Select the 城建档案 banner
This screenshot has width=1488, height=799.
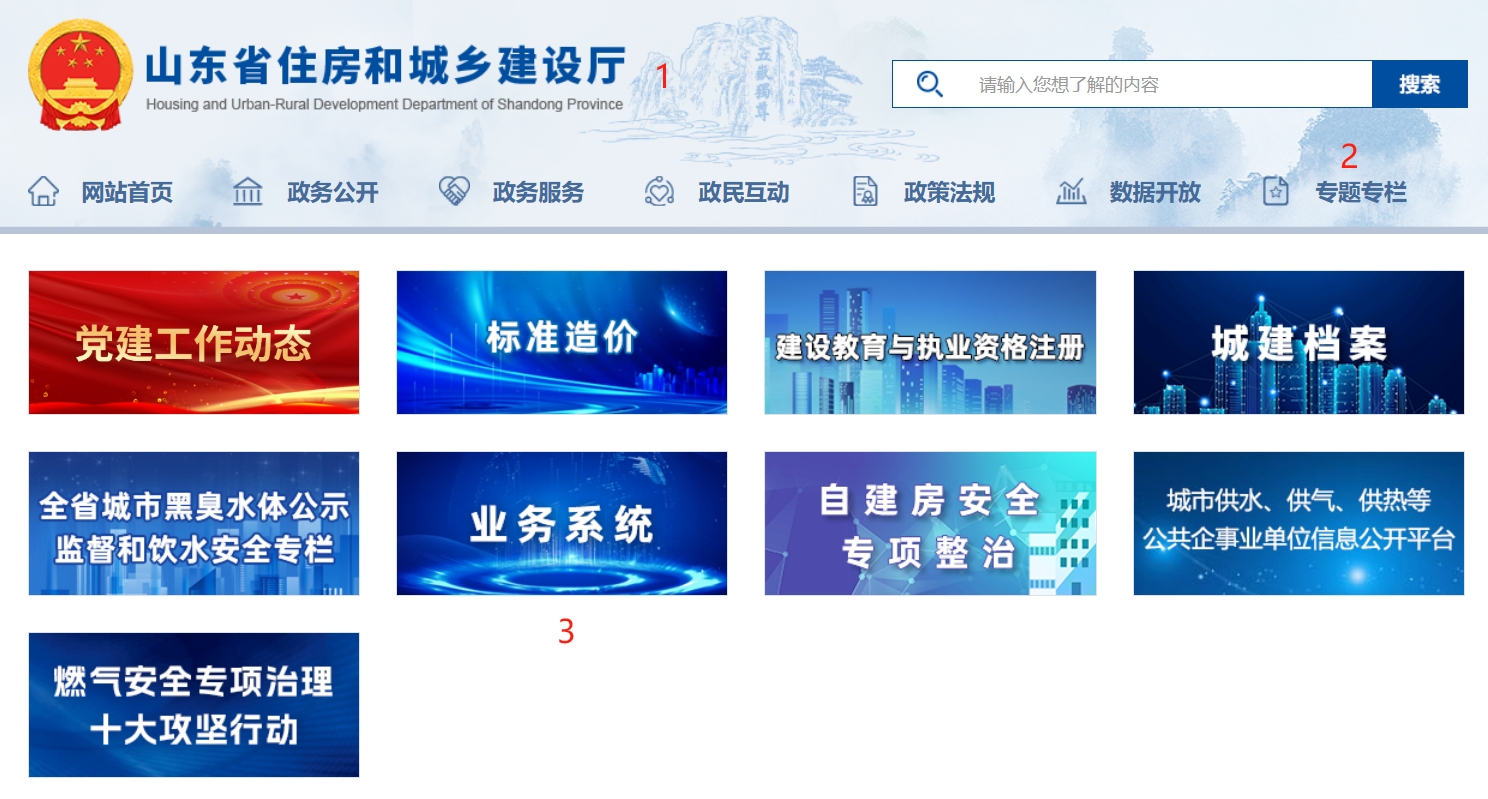(x=1298, y=342)
